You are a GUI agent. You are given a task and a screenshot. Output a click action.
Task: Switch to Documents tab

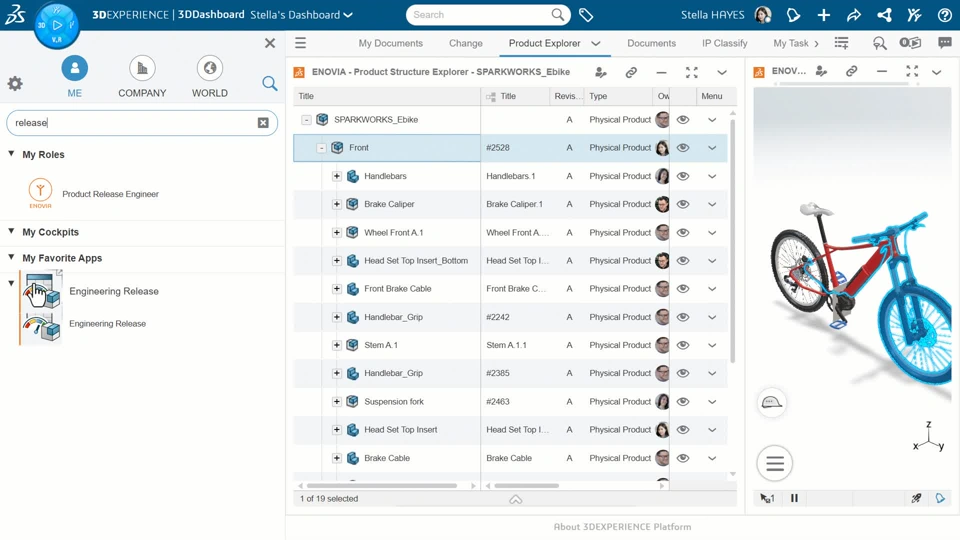[x=651, y=43]
